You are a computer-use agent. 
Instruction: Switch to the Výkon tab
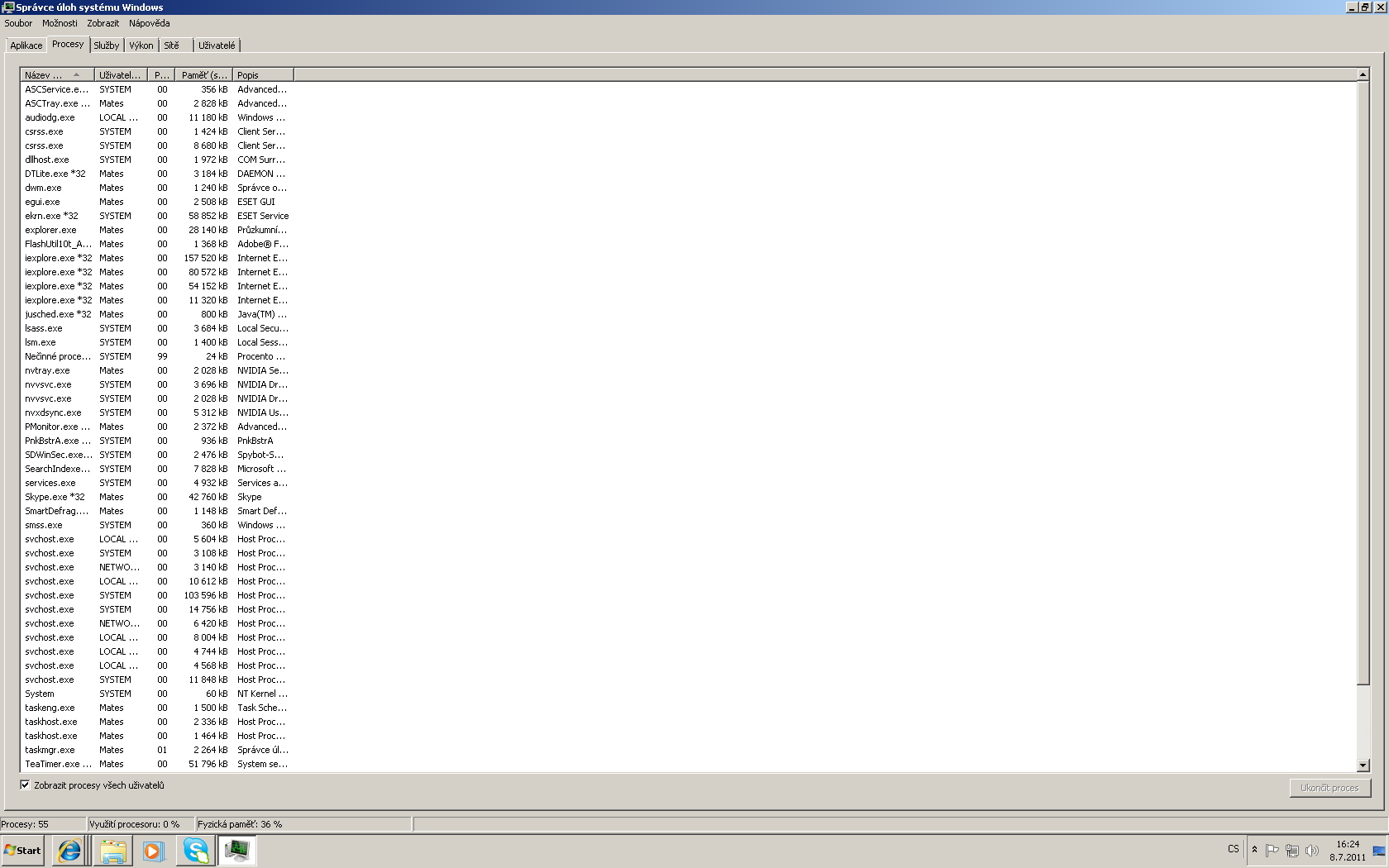coord(141,45)
